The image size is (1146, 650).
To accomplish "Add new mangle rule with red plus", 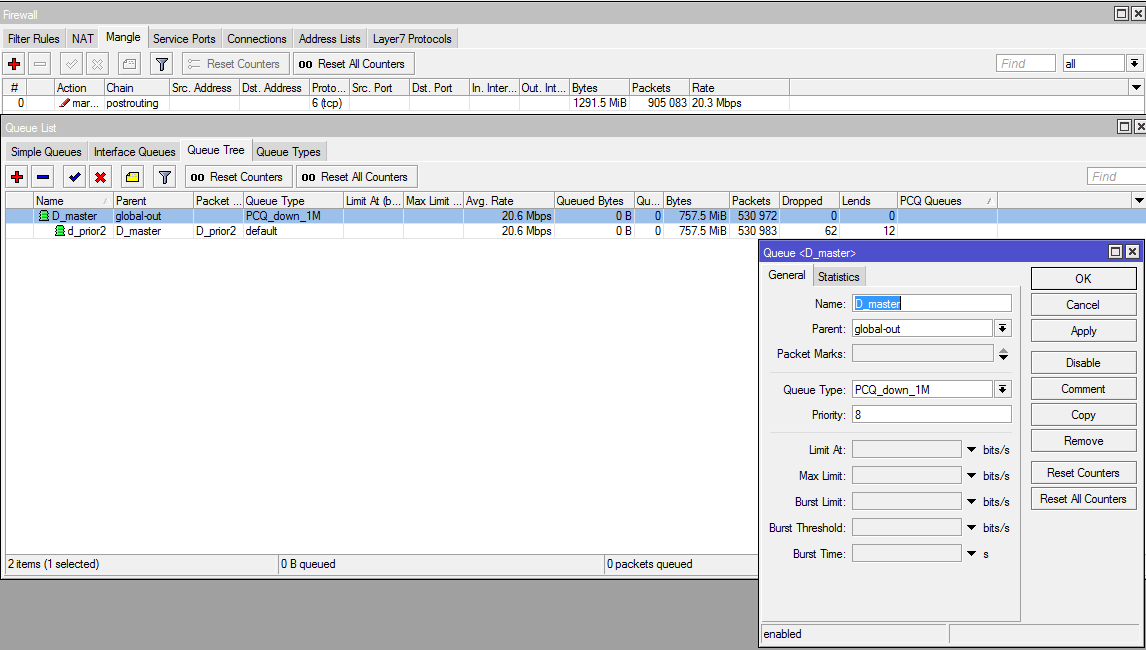I will 14,64.
